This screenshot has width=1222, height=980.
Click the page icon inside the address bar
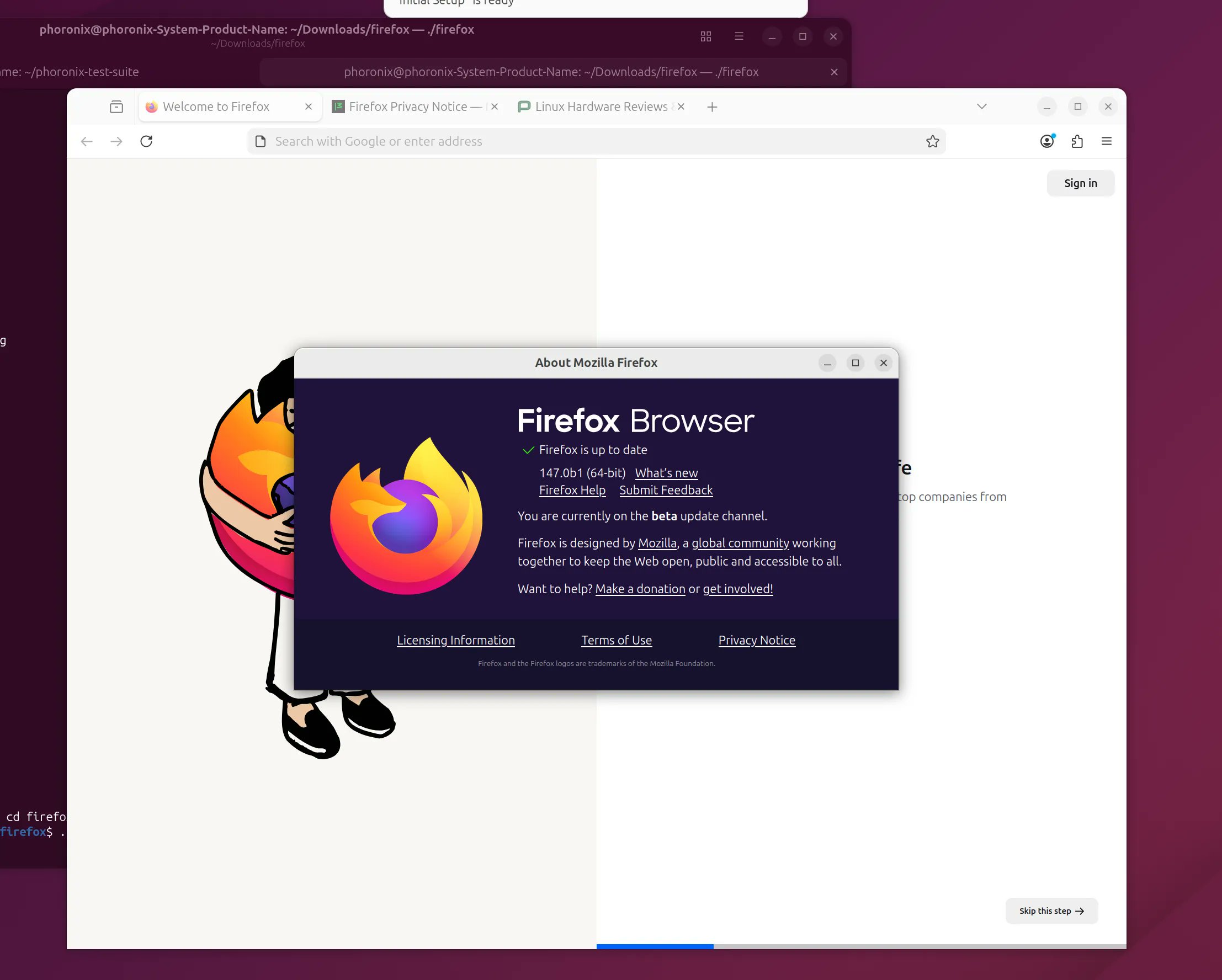[259, 141]
